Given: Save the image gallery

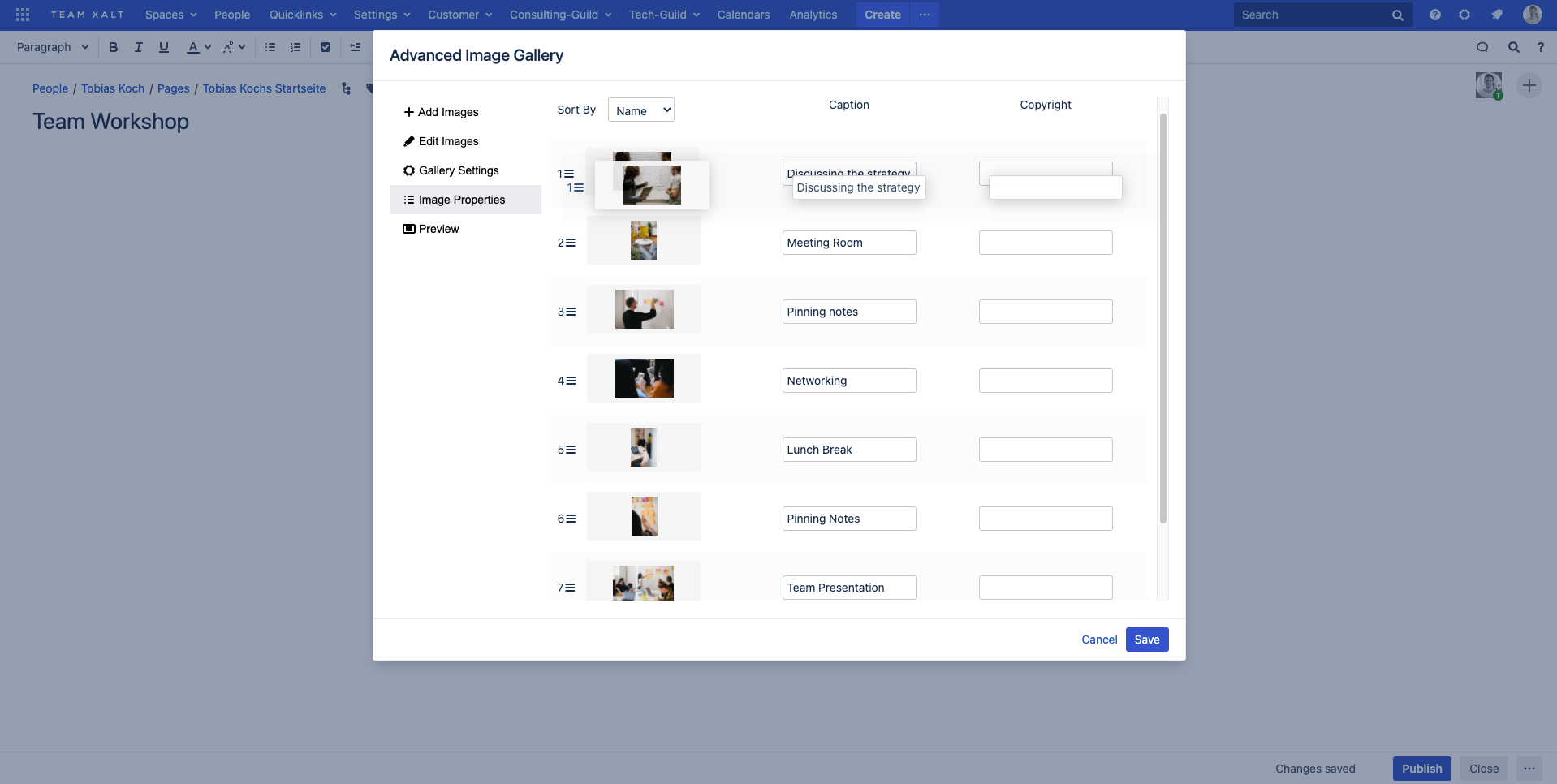Looking at the screenshot, I should point(1147,640).
